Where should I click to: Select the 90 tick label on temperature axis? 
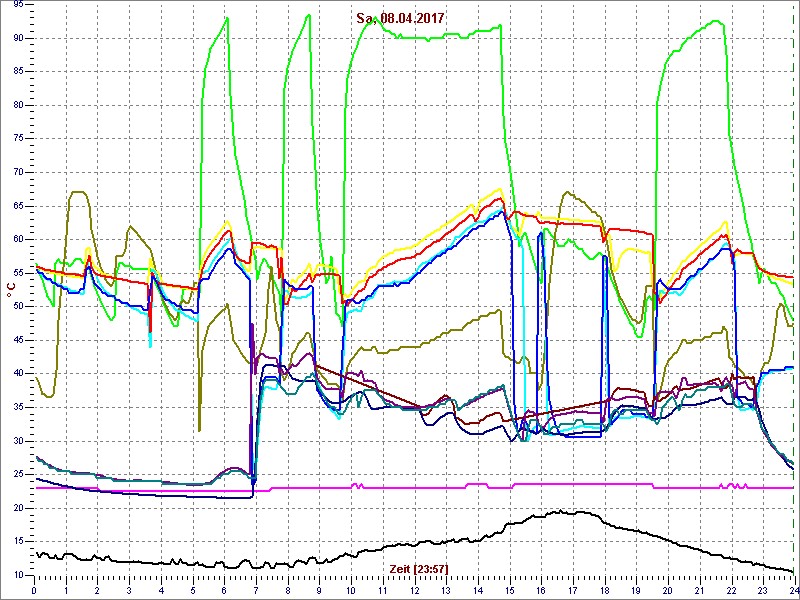tap(17, 38)
